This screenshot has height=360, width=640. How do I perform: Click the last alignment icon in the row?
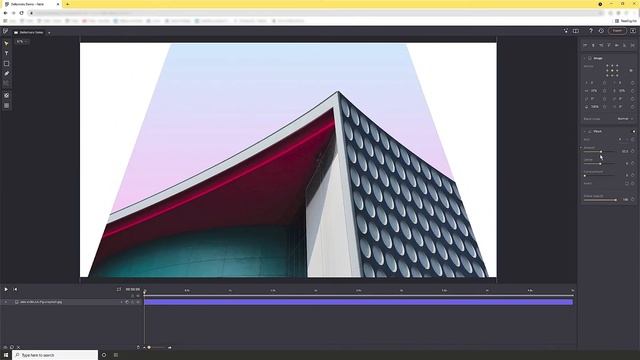632,45
